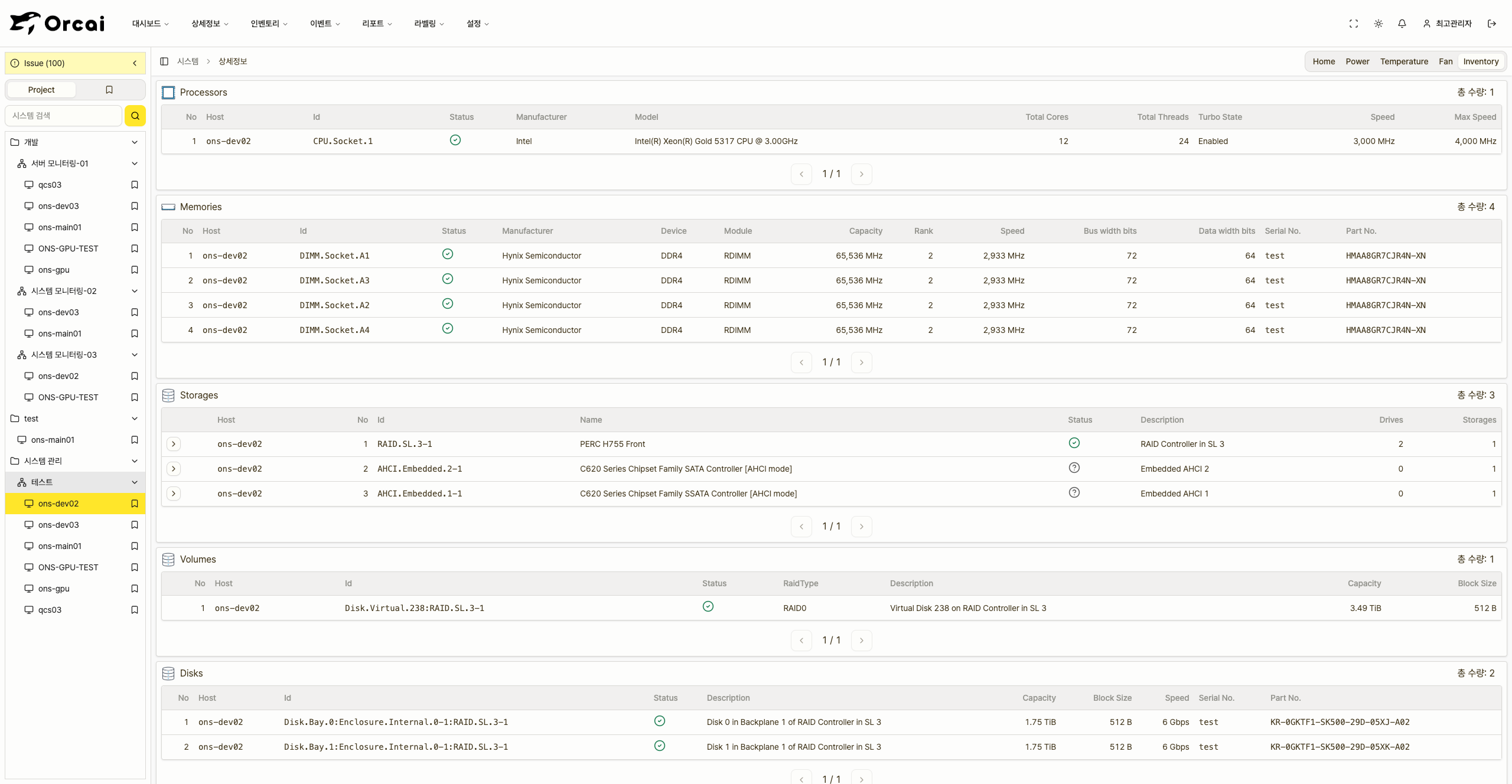Image resolution: width=1512 pixels, height=784 pixels.
Task: Click the Orcai logo
Action: (x=57, y=24)
